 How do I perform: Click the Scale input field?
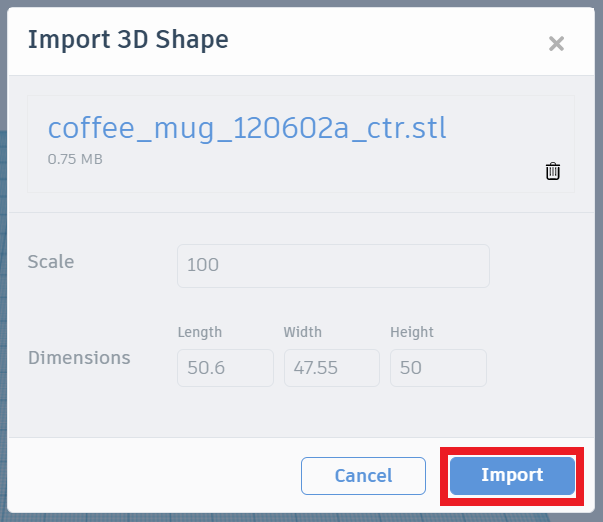[333, 266]
